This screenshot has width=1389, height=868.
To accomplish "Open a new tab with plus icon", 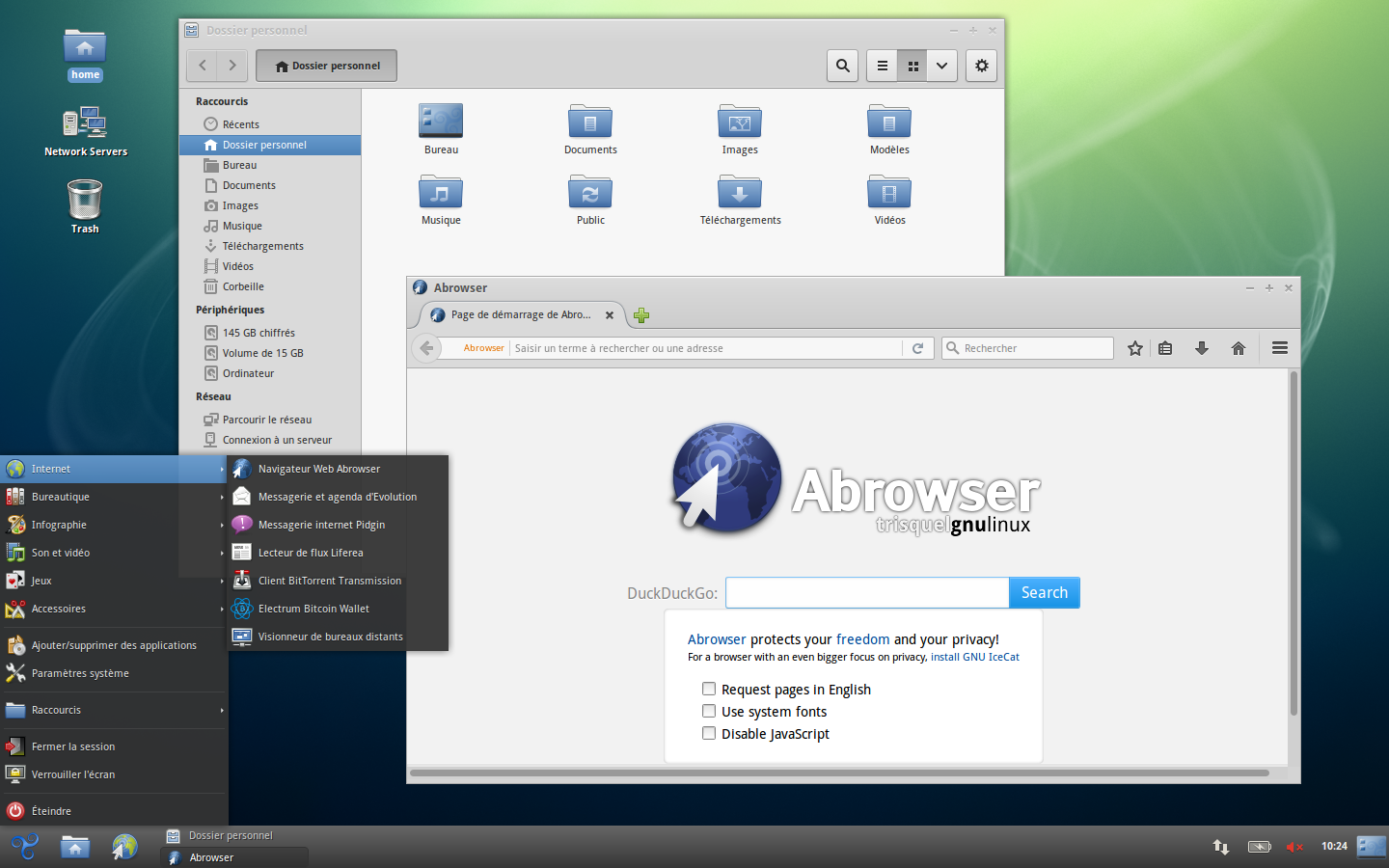I will [641, 315].
